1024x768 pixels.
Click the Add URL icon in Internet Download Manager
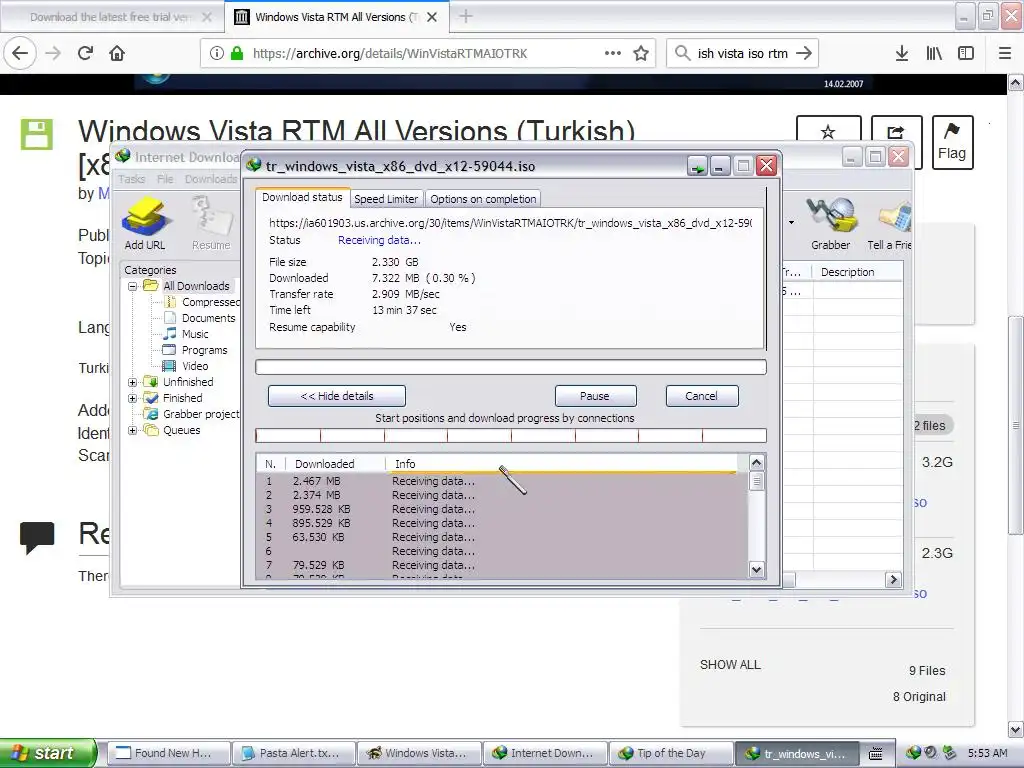[x=144, y=223]
